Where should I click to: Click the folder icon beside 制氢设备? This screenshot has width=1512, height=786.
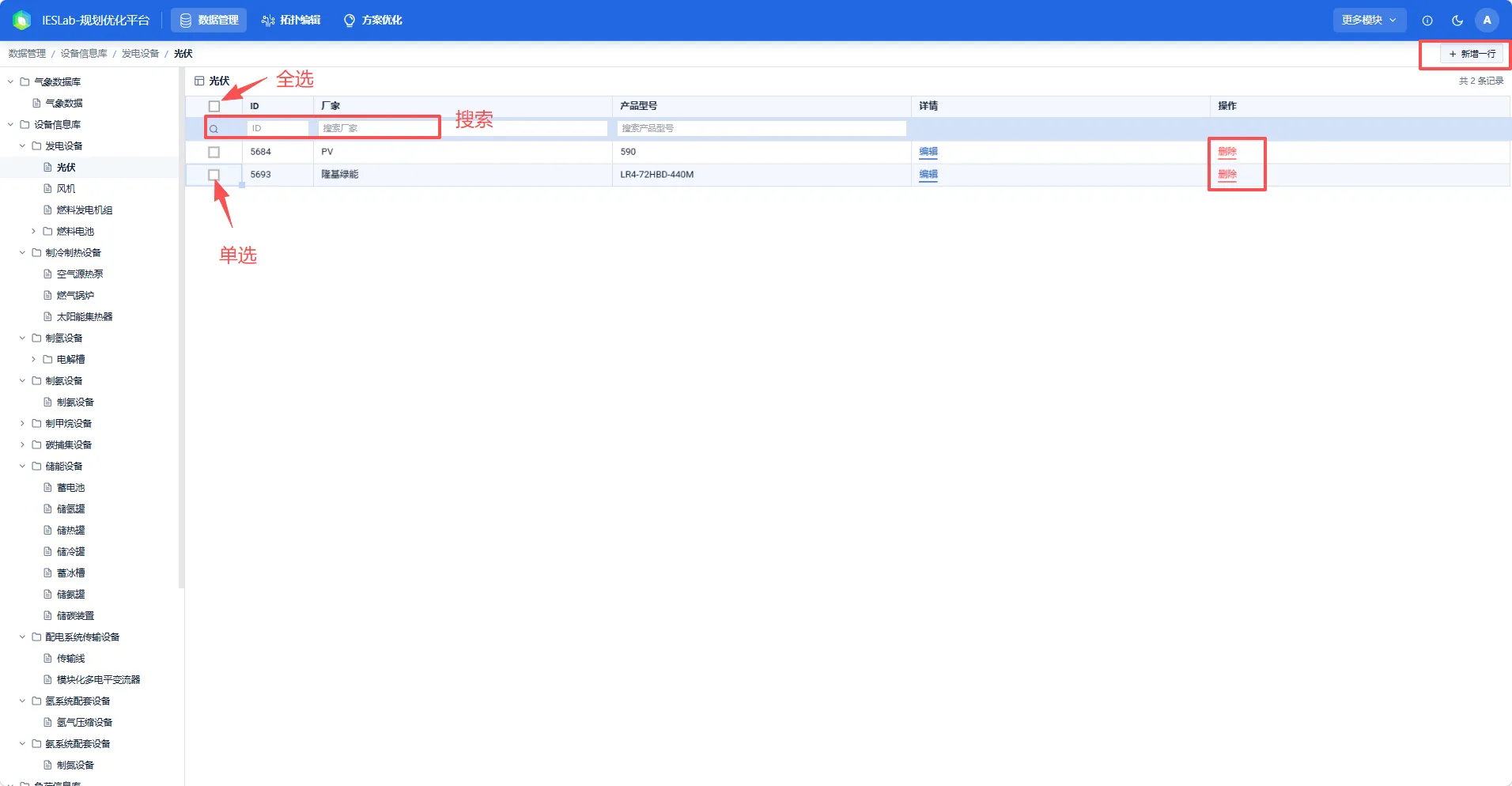pyautogui.click(x=36, y=338)
